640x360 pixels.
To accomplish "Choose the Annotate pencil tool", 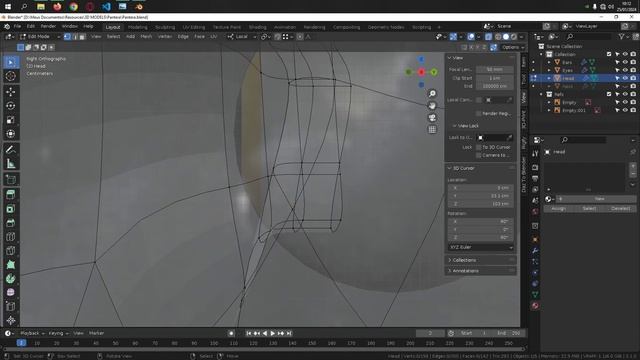I will 11,149.
